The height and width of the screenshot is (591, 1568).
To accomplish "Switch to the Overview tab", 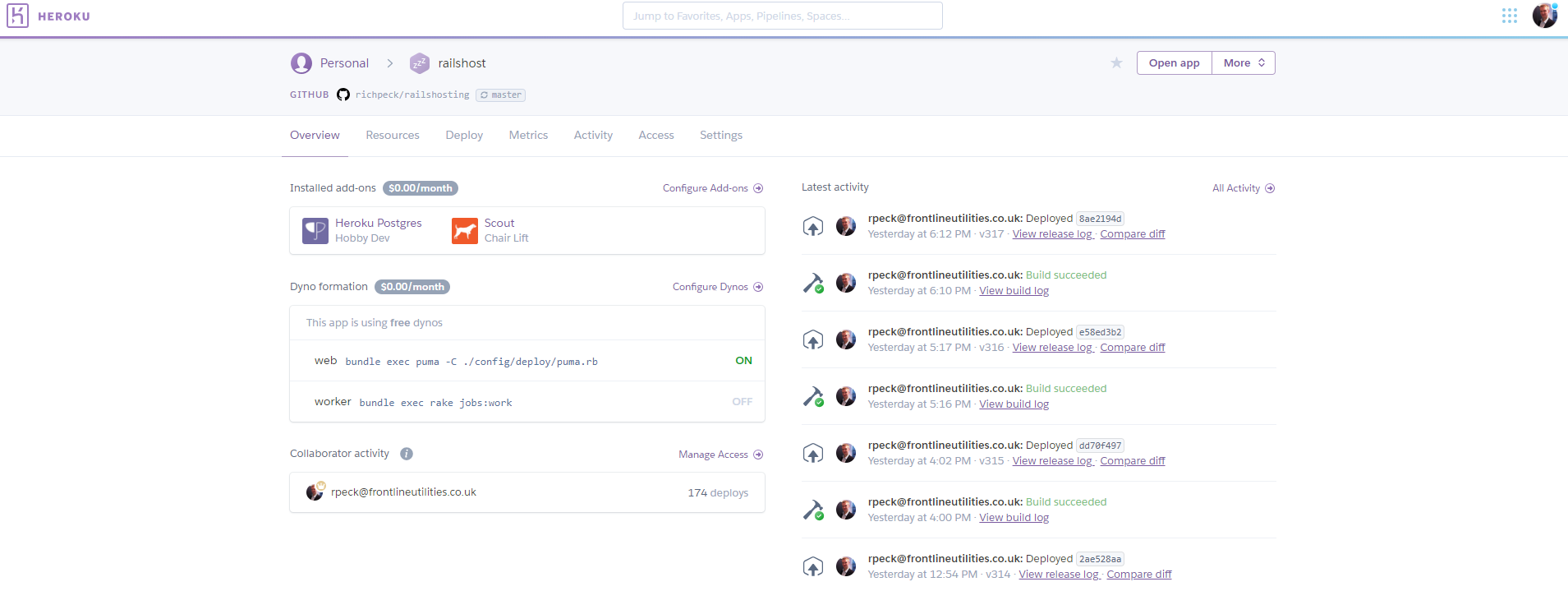I will coord(315,136).
